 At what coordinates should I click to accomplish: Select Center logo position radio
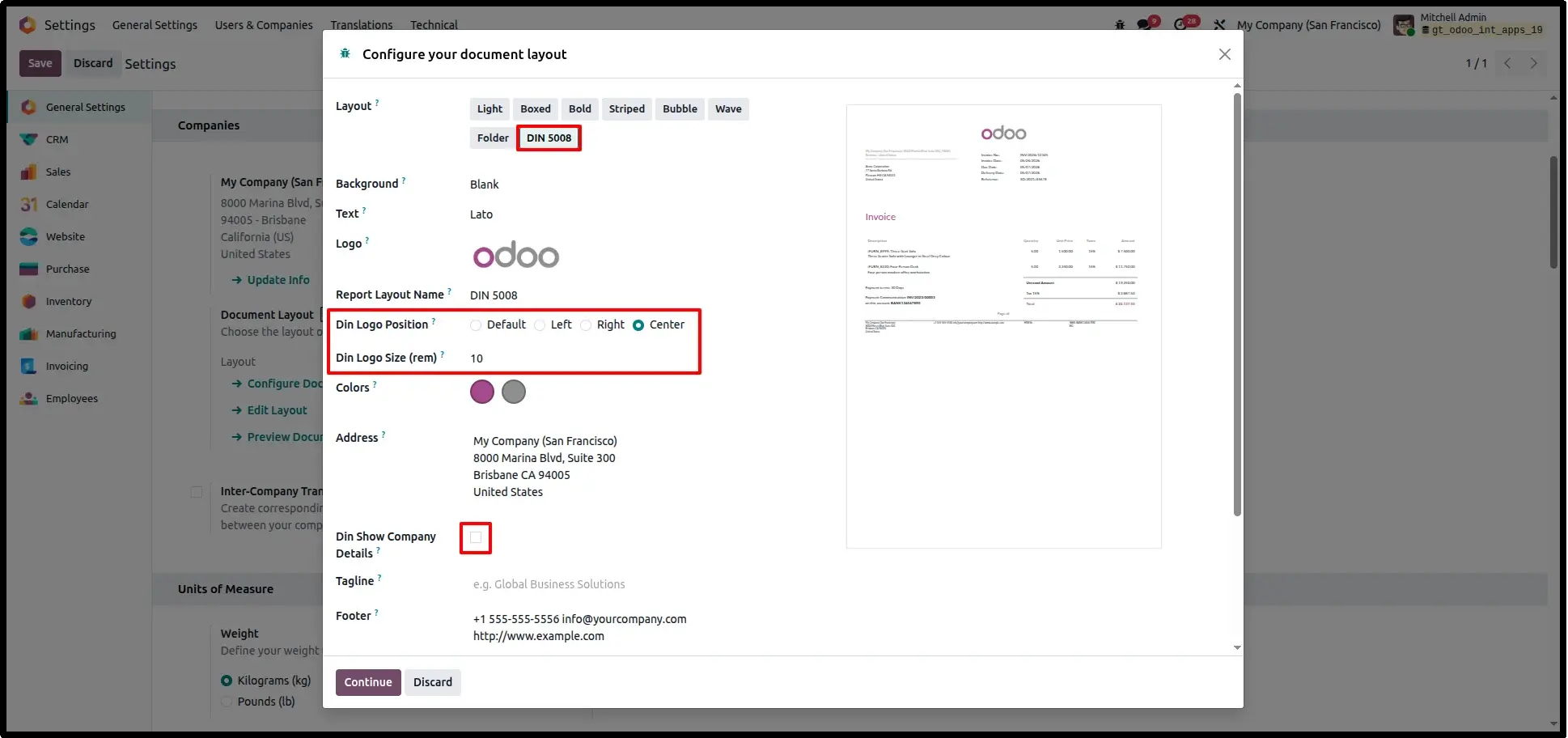coord(638,325)
